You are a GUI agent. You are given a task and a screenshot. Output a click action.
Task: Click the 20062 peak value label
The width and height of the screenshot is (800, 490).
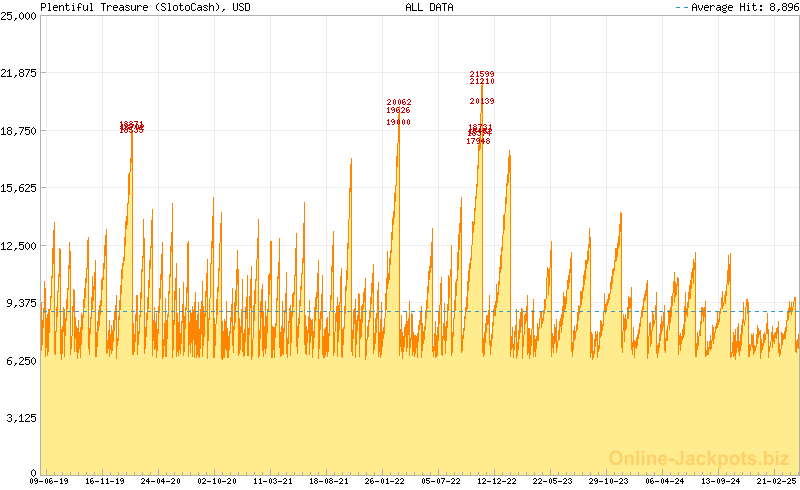pos(399,102)
